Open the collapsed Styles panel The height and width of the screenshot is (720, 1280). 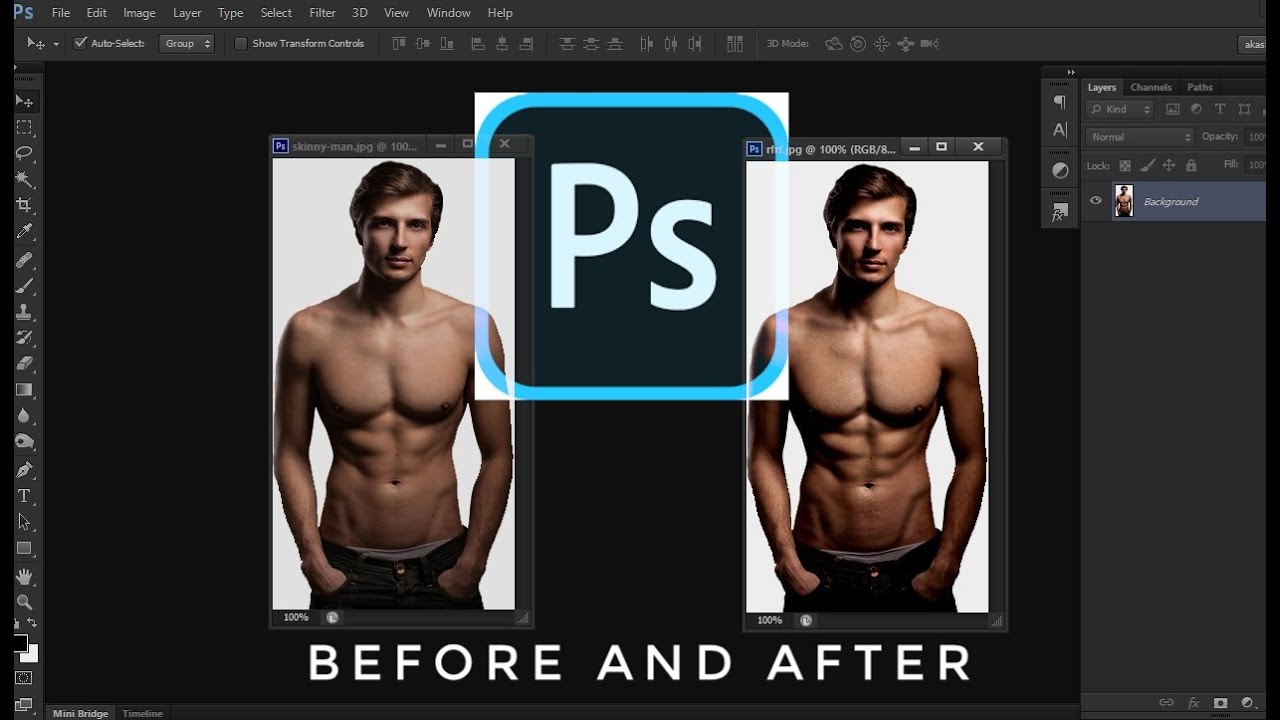click(1060, 212)
